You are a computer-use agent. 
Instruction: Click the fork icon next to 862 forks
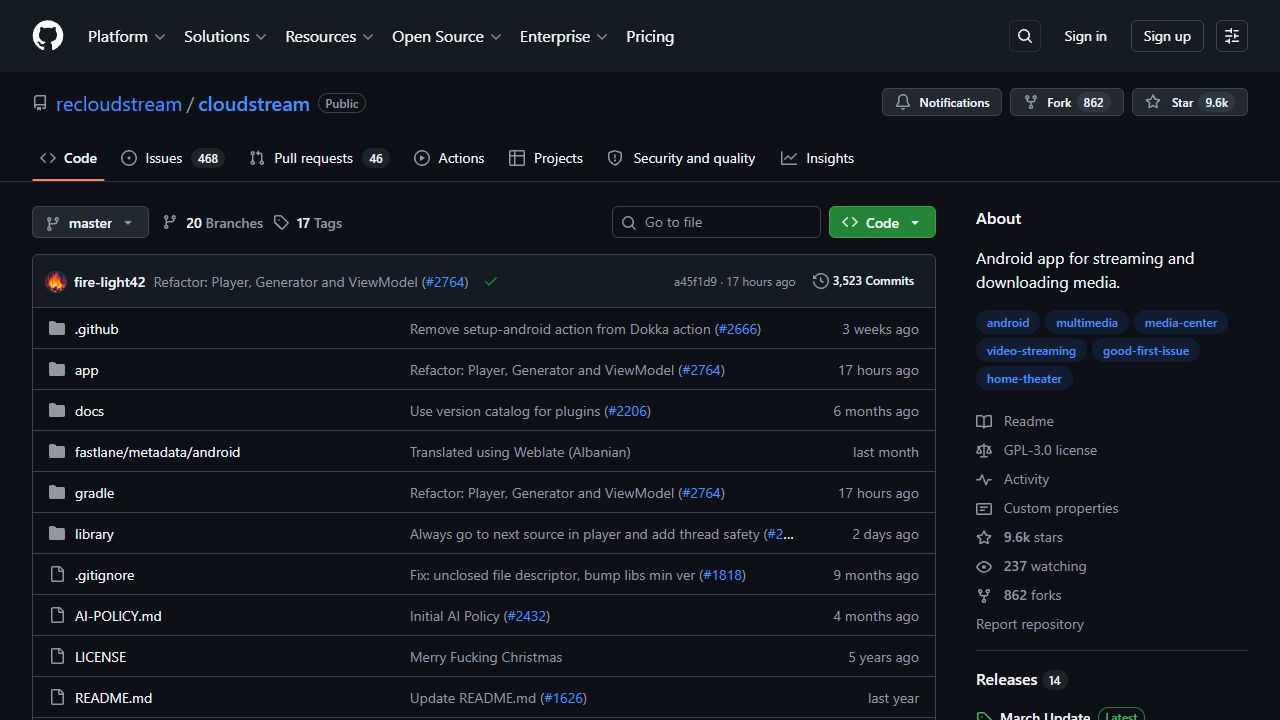point(984,596)
